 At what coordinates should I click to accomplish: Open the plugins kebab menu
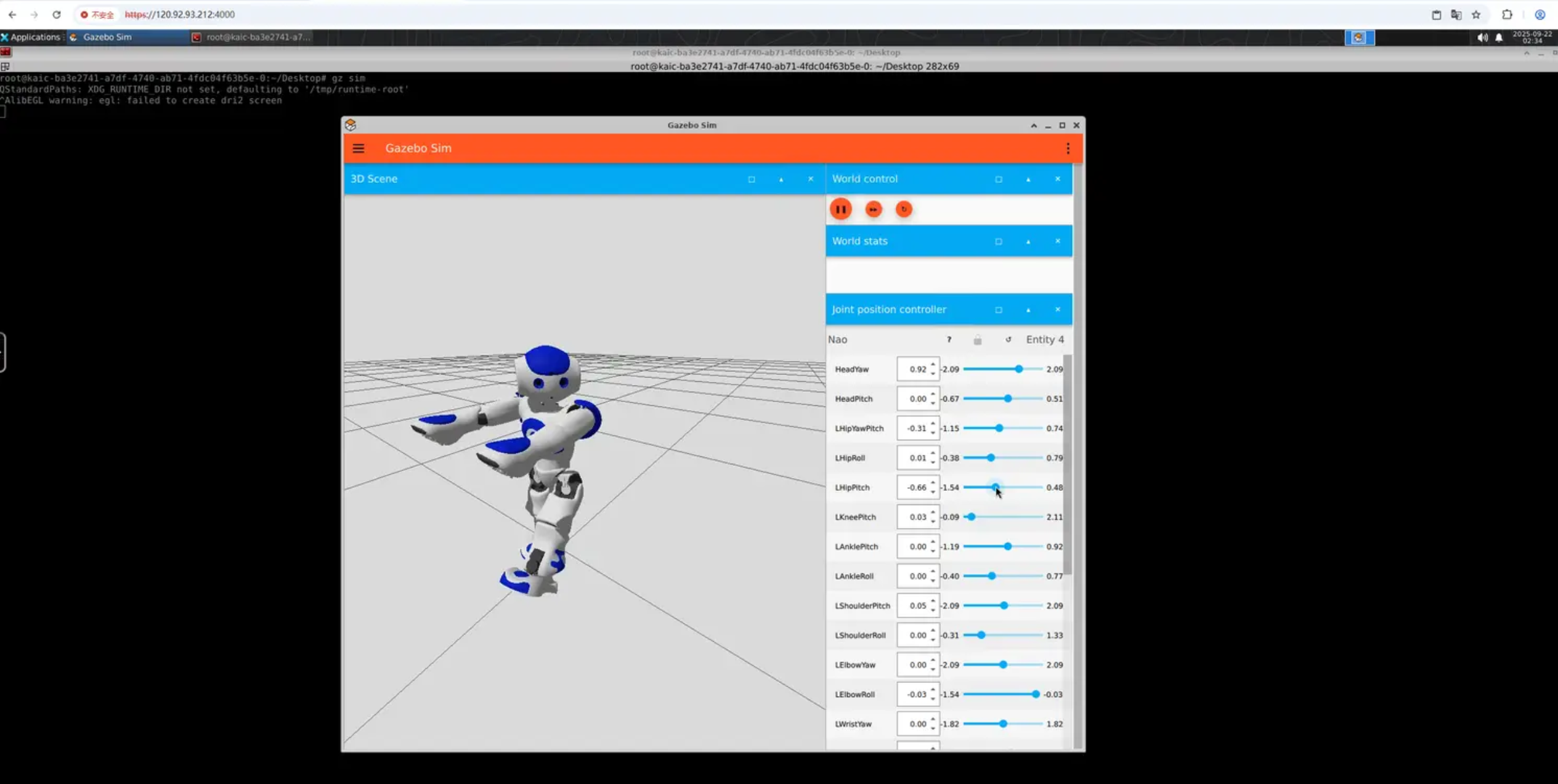[x=1068, y=148]
